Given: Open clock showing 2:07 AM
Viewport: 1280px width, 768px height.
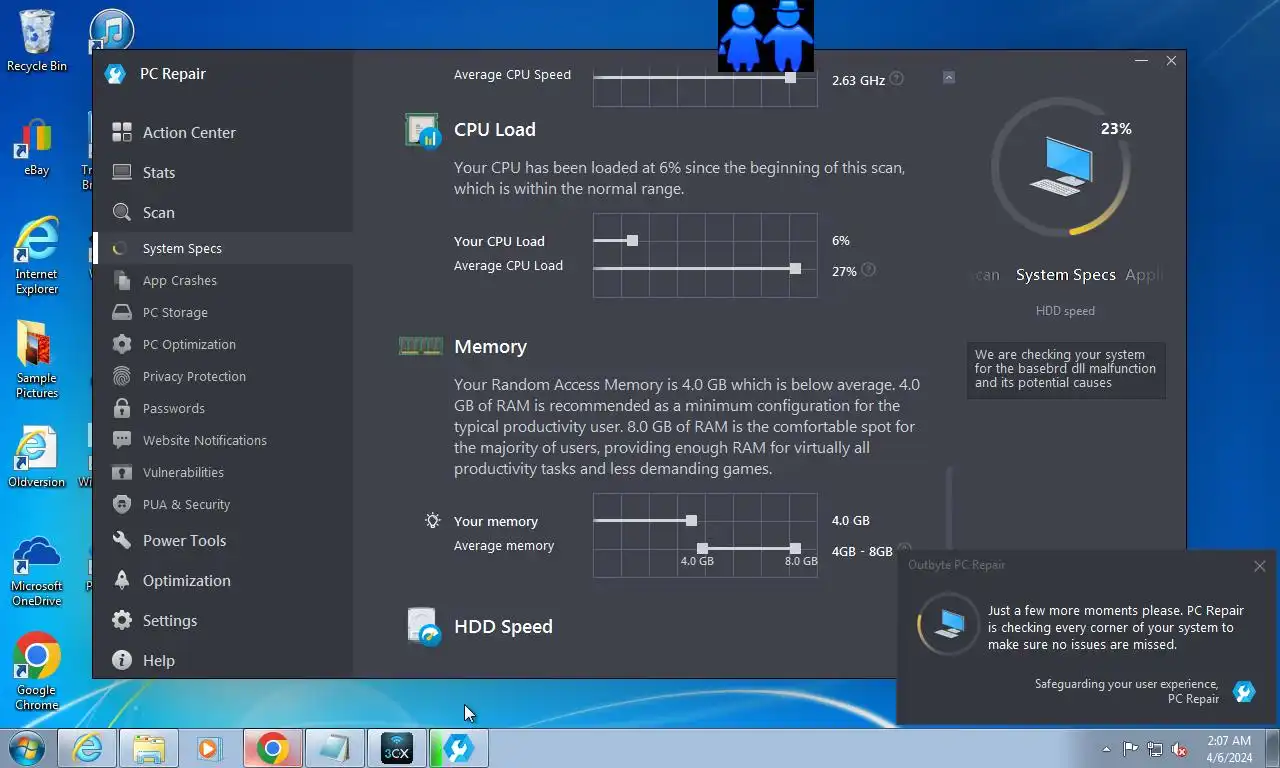Looking at the screenshot, I should point(1229,749).
